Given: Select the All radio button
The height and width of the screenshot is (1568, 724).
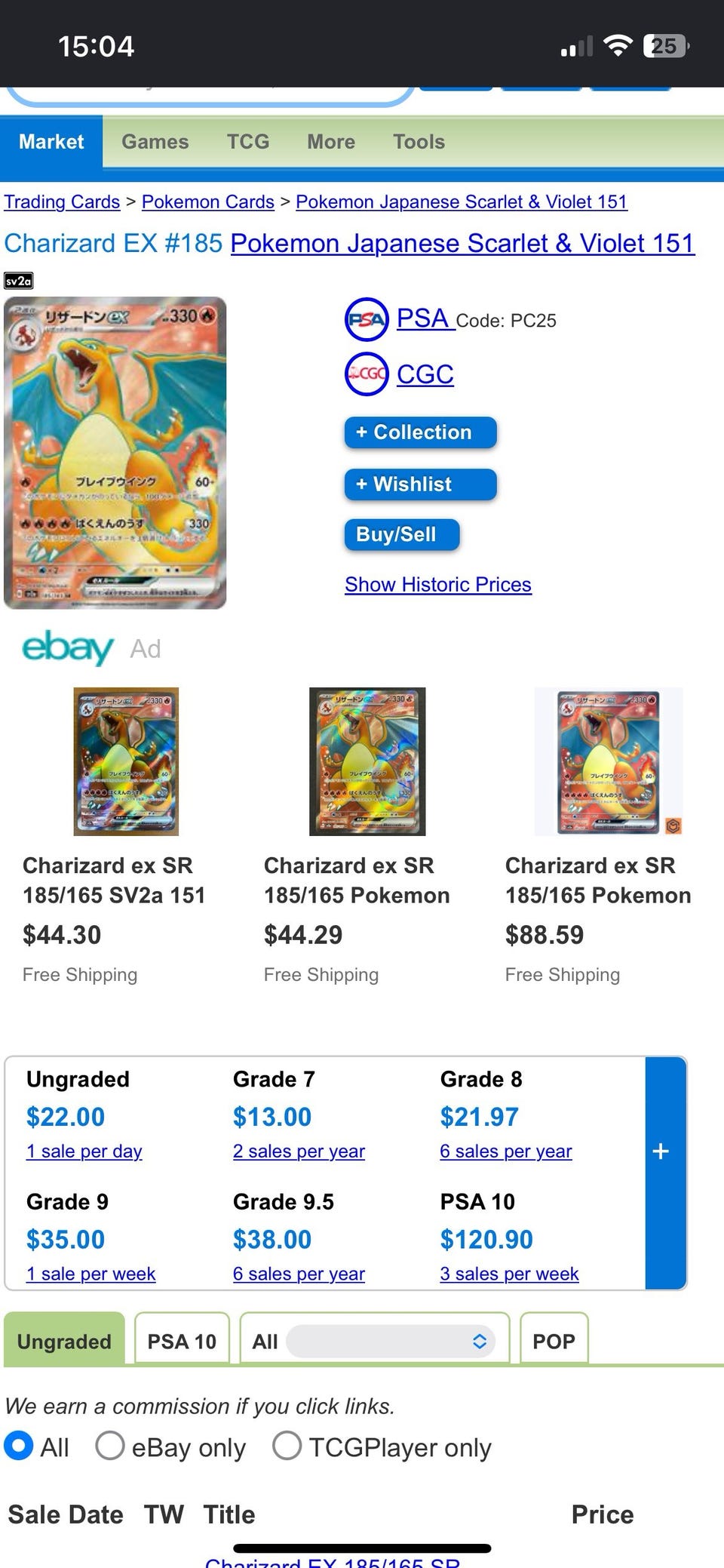Looking at the screenshot, I should click(x=19, y=1447).
